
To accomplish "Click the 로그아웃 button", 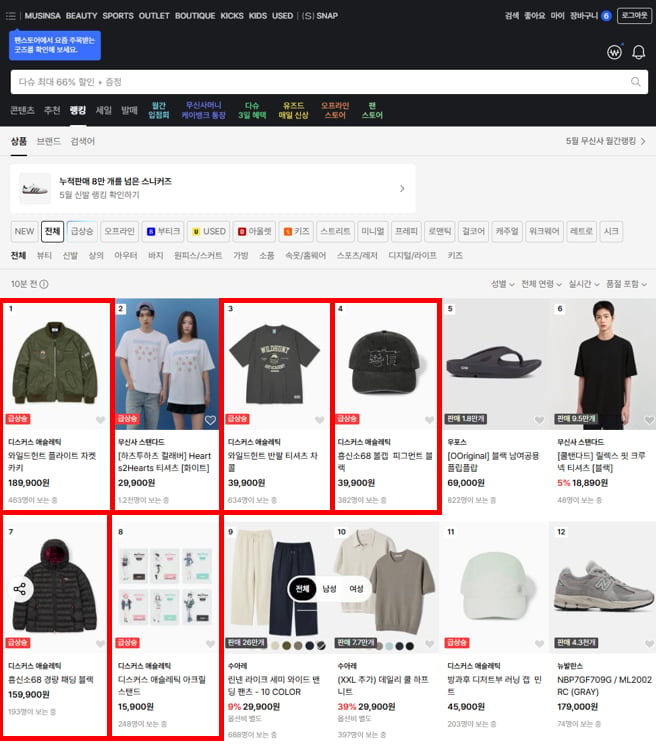I will [634, 15].
